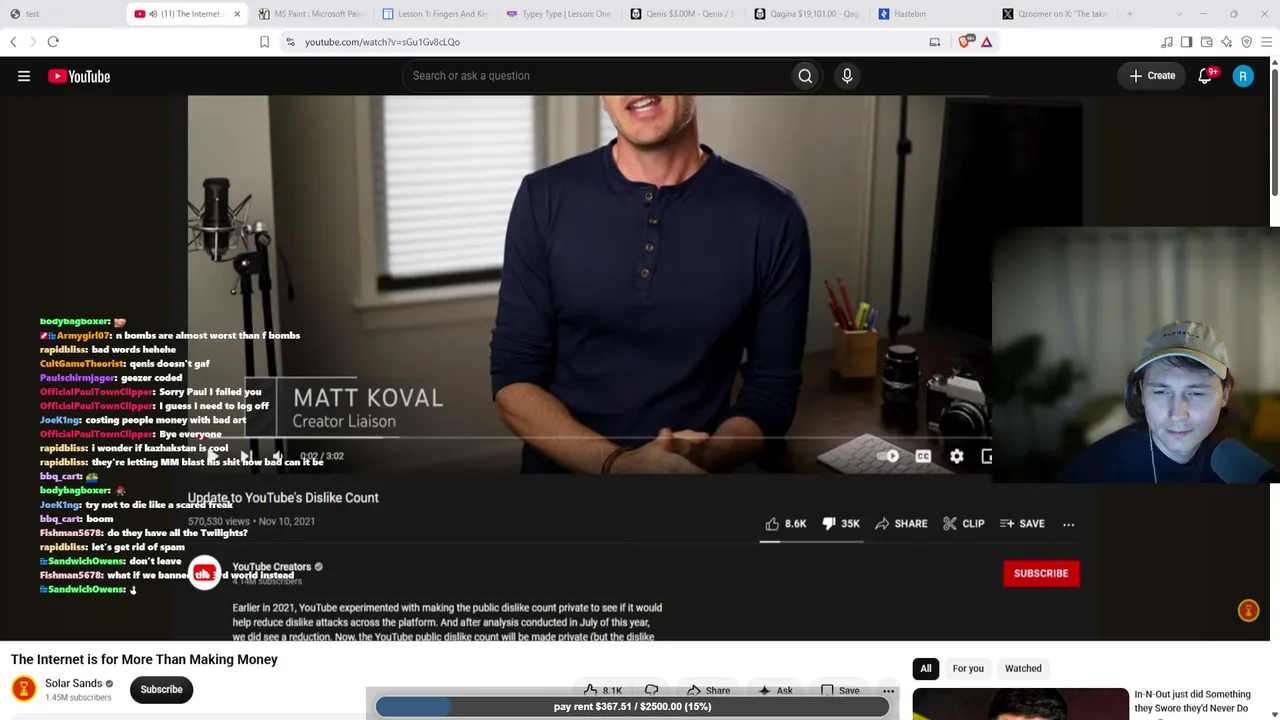Screen dimensions: 1280x720
Task: Dislike the video showing 35K dislikes
Action: coord(841,524)
